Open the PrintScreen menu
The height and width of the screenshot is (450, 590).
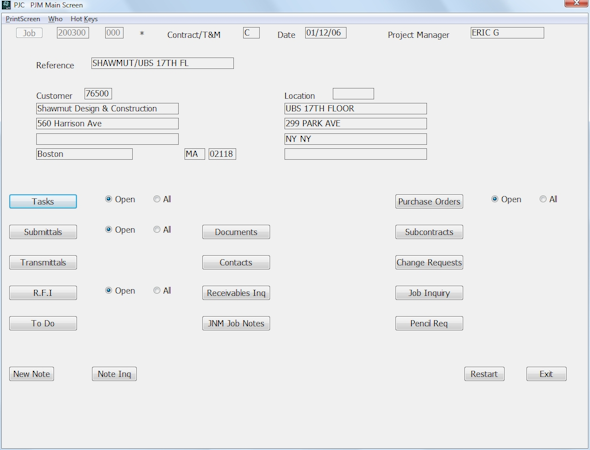pos(23,19)
